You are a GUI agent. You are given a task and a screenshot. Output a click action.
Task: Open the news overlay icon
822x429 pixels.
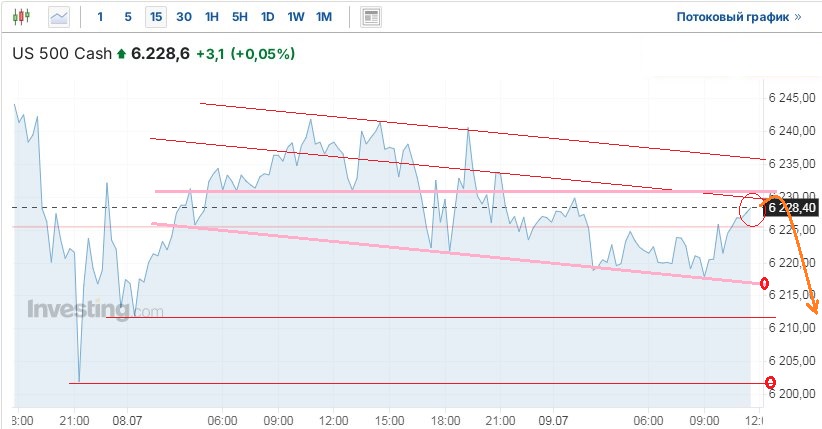(x=371, y=17)
